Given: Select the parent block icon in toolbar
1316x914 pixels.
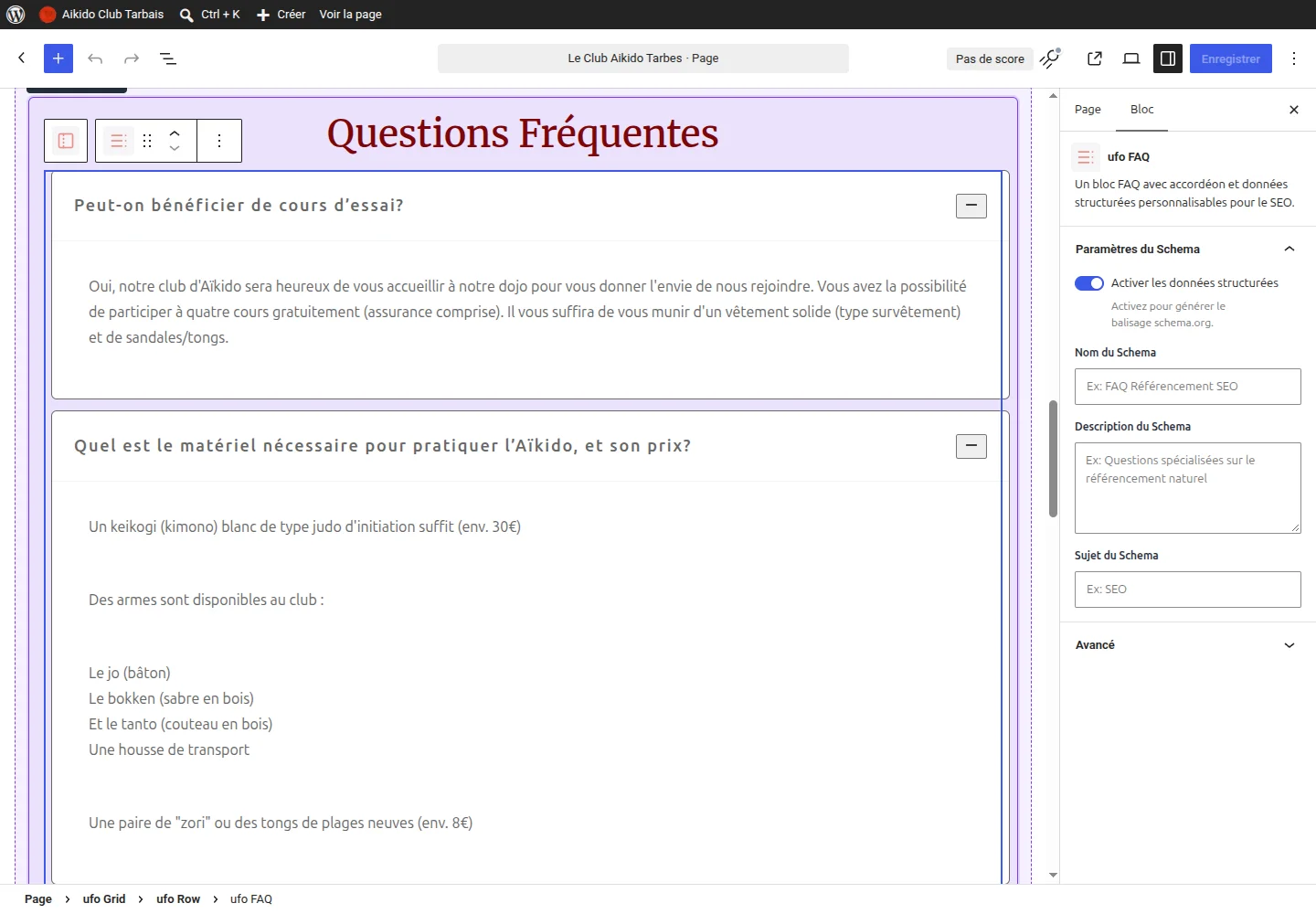Looking at the screenshot, I should [x=66, y=141].
